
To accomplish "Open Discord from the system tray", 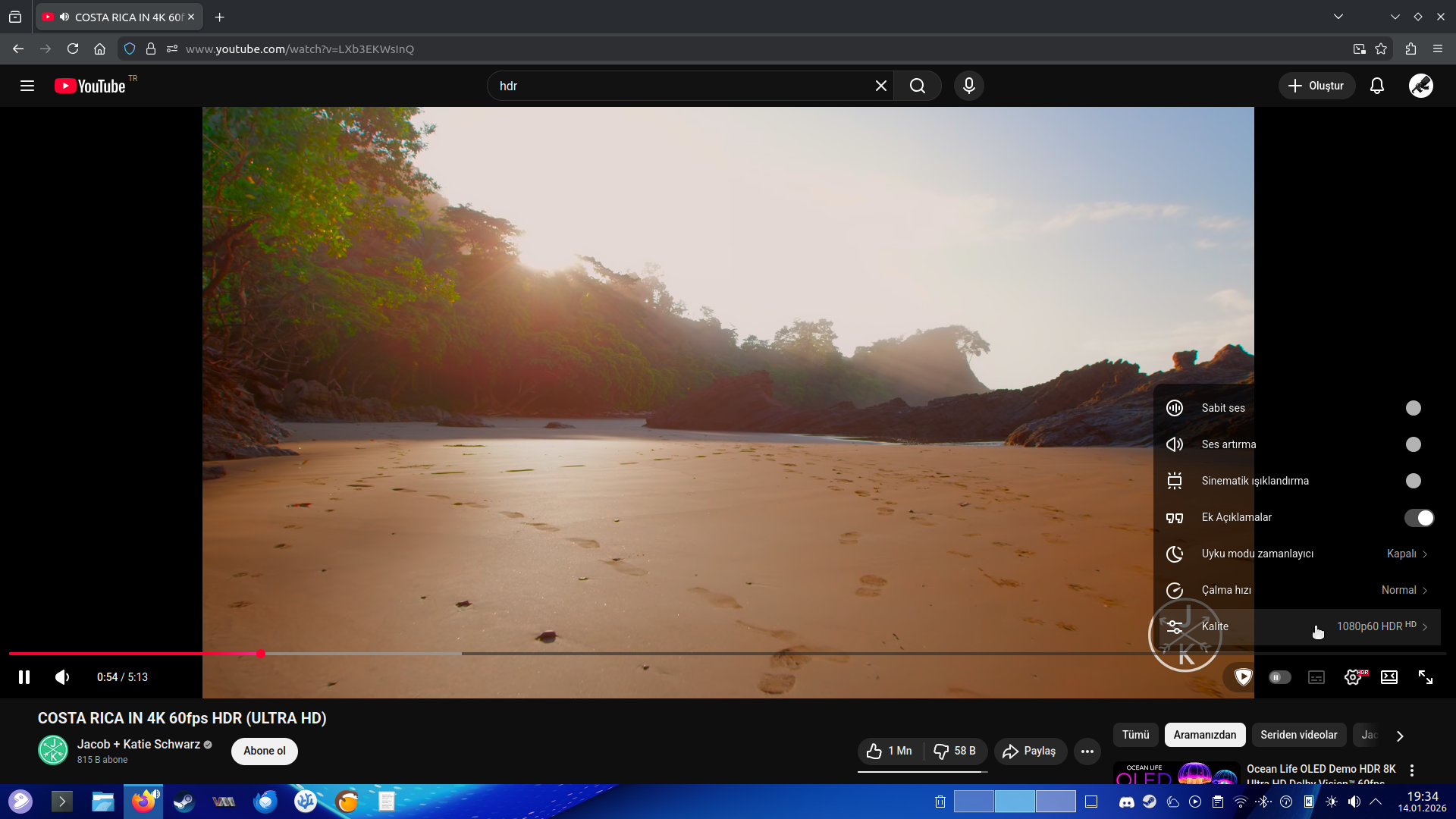I will pos(1127,802).
